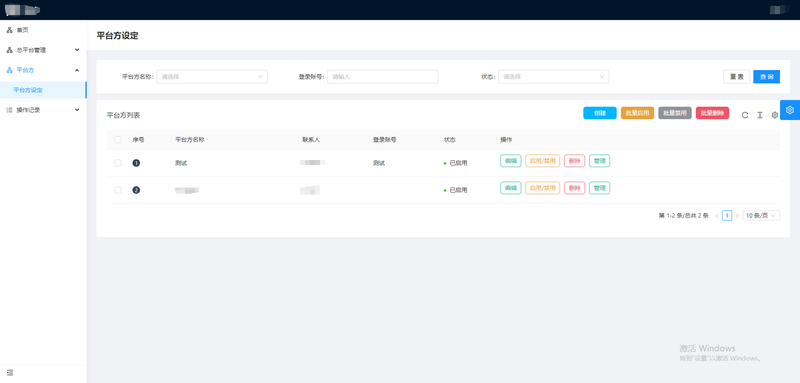The height and width of the screenshot is (383, 800).
Task: Click the red 批量删除 button
Action: point(712,113)
